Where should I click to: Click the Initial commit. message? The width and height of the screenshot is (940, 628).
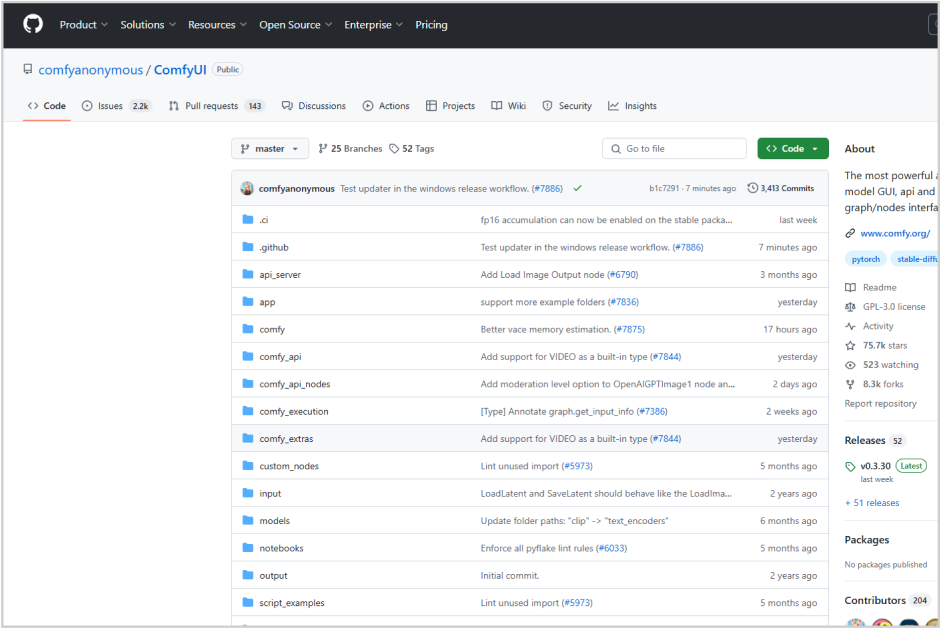(510, 575)
